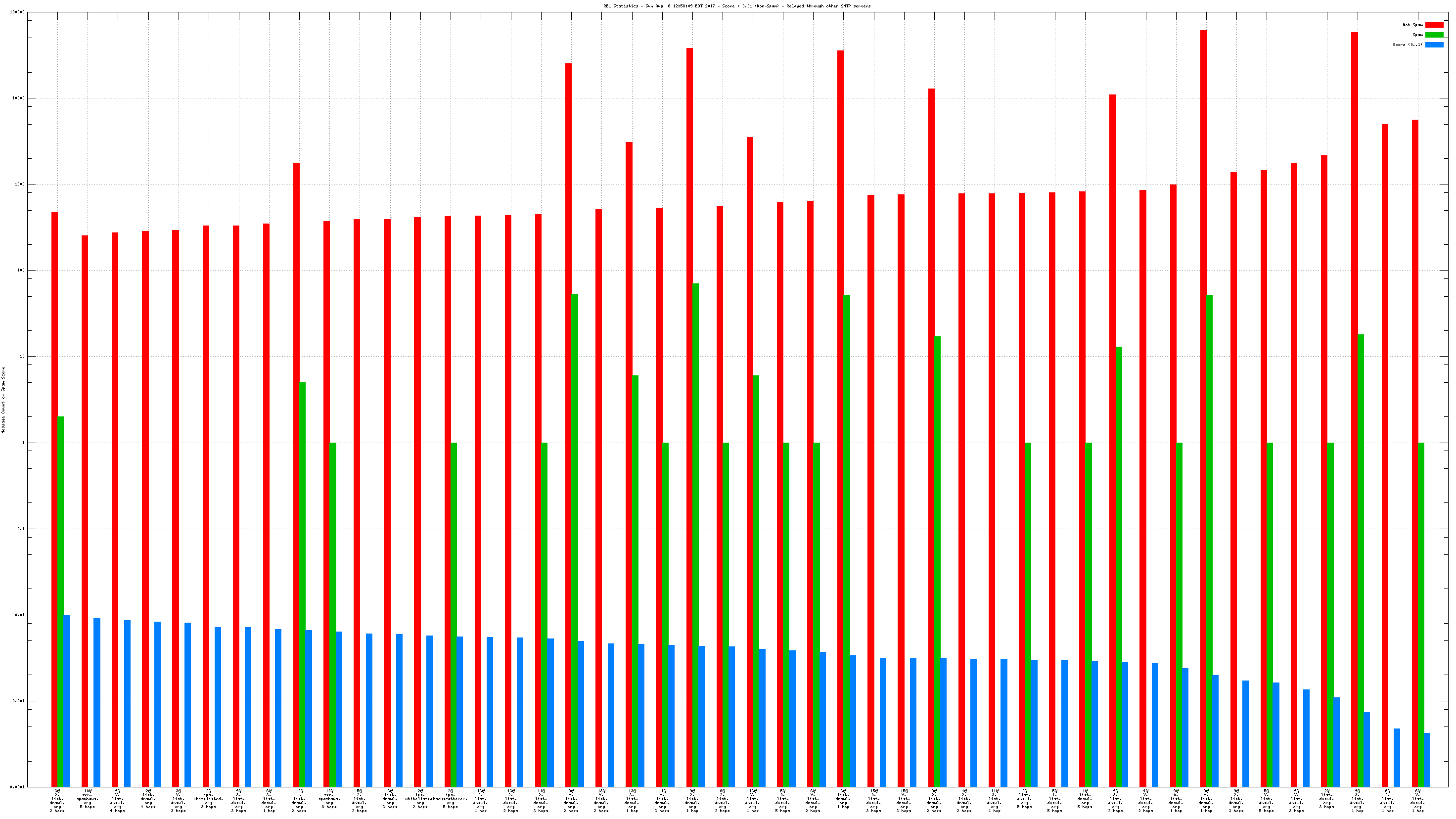Image resolution: width=1456 pixels, height=819 pixels.
Task: Click the 'zen.spamhaus.org 6 hops' x-axis label
Action: (329, 800)
